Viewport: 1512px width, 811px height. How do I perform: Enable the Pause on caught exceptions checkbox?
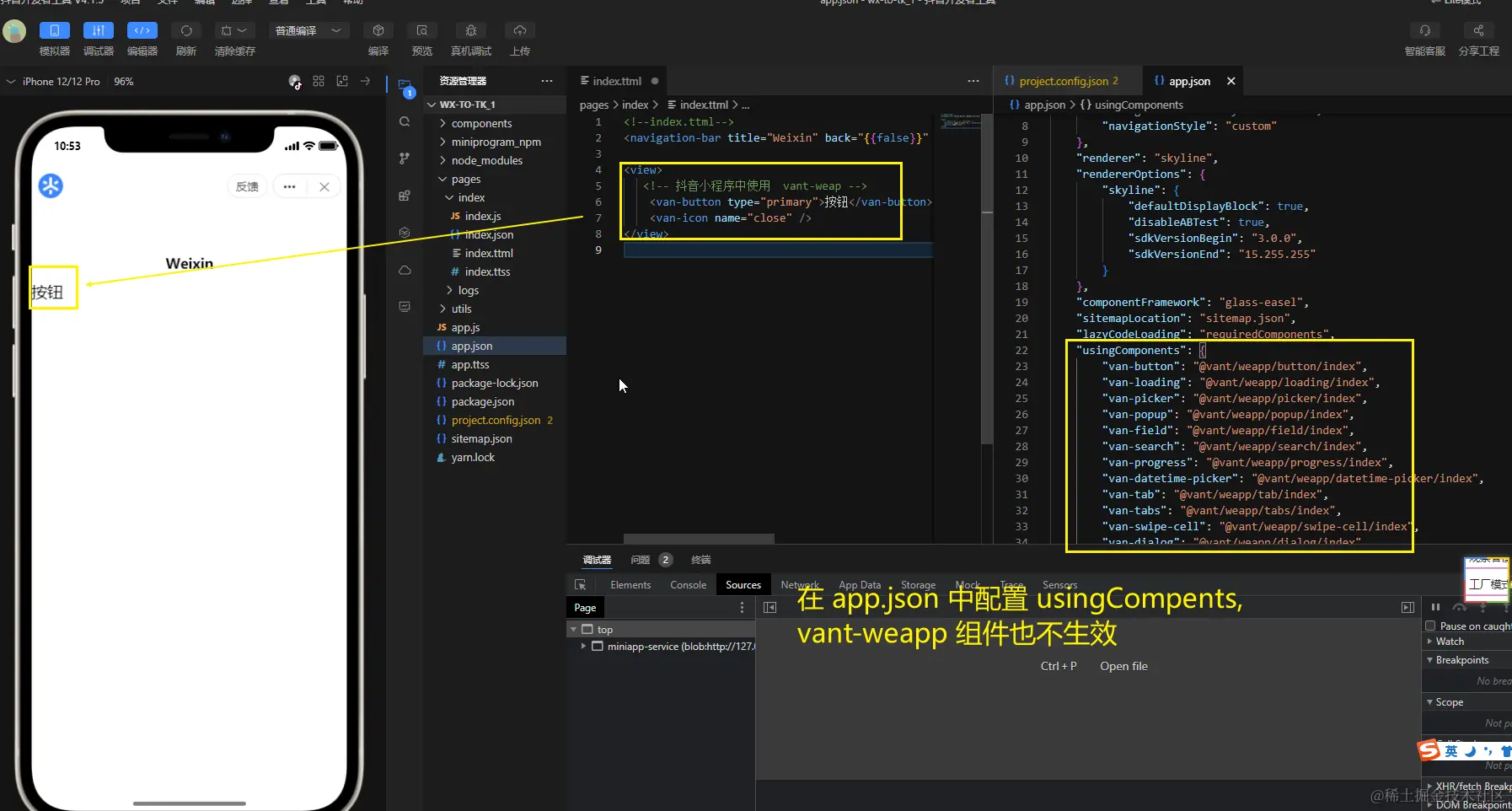coord(1430,626)
